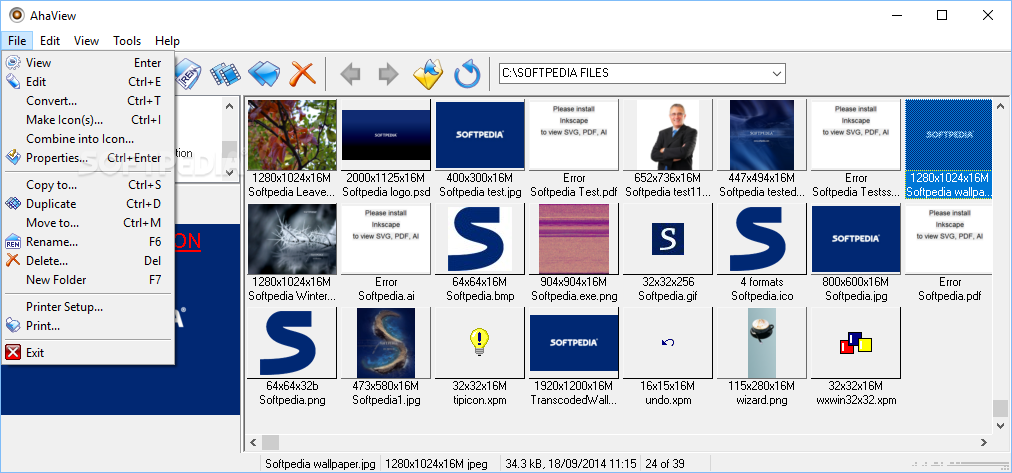1012x473 pixels.
Task: Open the Edit menu in menu bar
Action: [50, 41]
